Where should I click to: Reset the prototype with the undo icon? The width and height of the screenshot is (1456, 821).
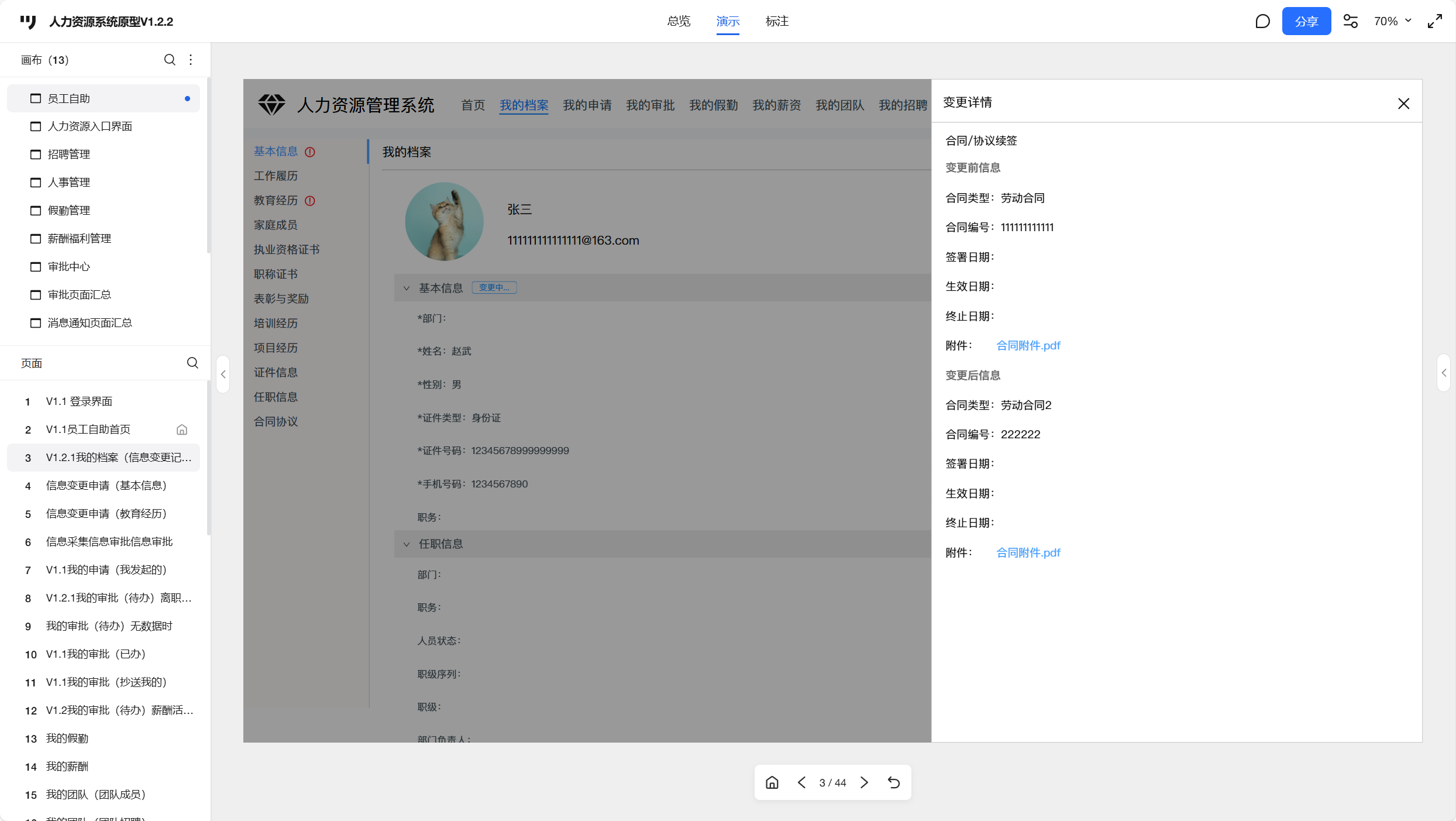pos(894,782)
